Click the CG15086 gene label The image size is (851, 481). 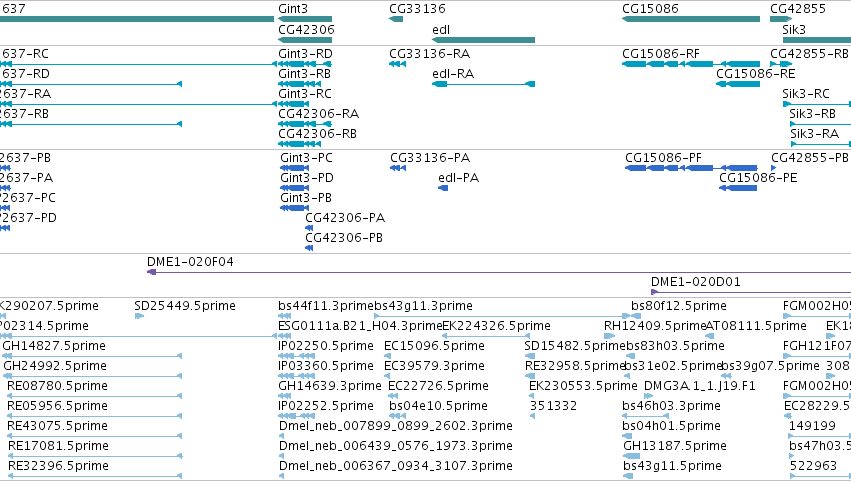(x=650, y=9)
